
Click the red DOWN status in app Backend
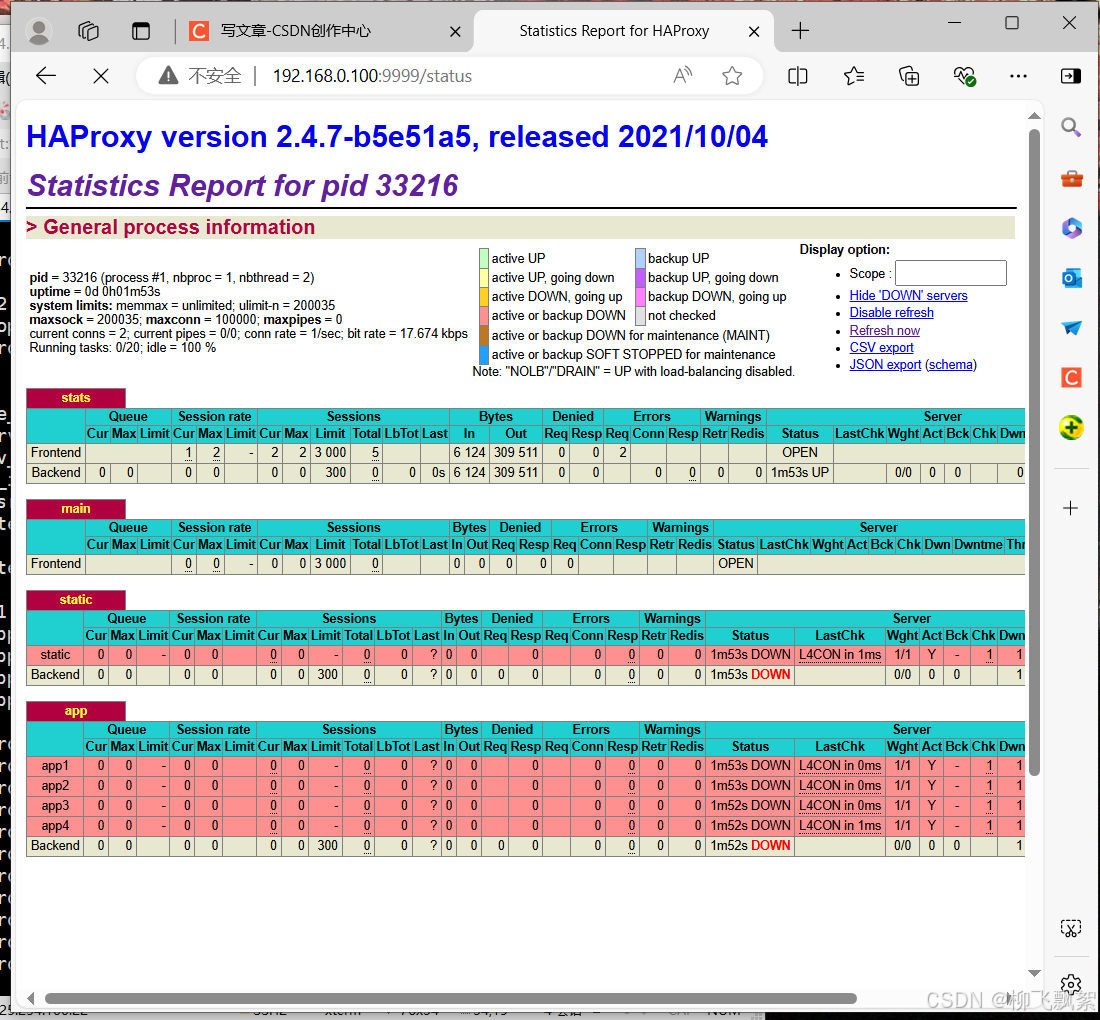tap(770, 846)
